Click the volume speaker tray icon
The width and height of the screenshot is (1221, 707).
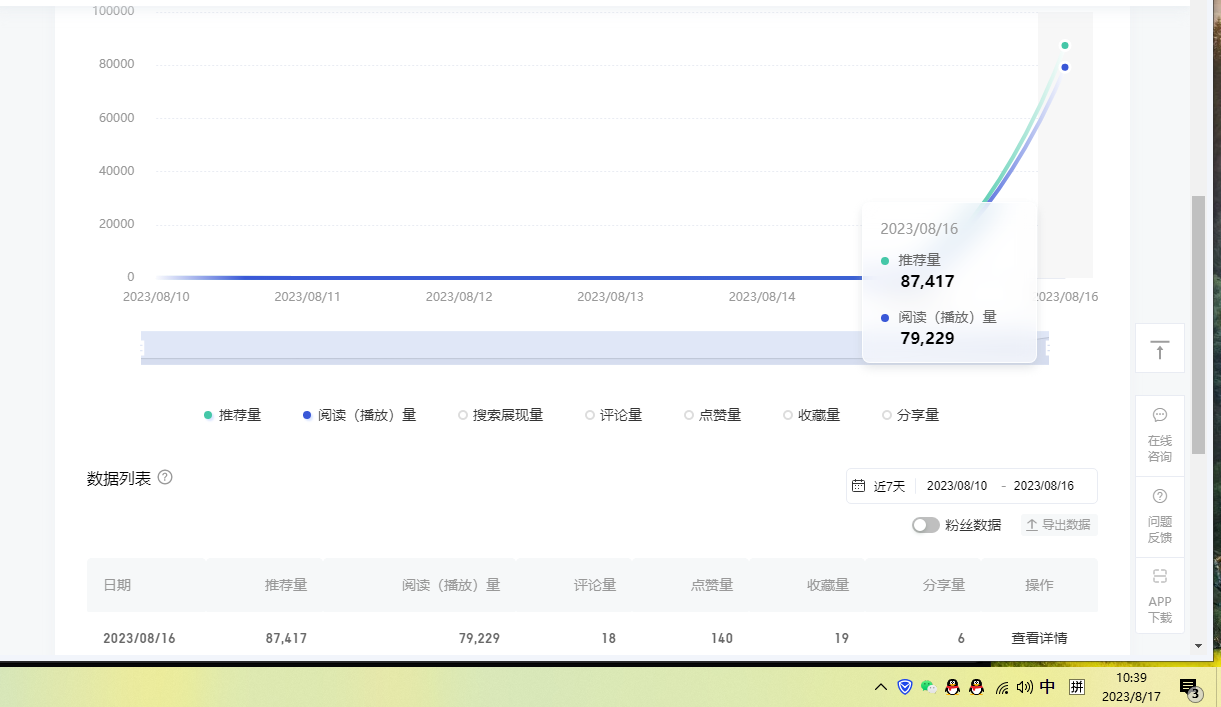click(1024, 687)
